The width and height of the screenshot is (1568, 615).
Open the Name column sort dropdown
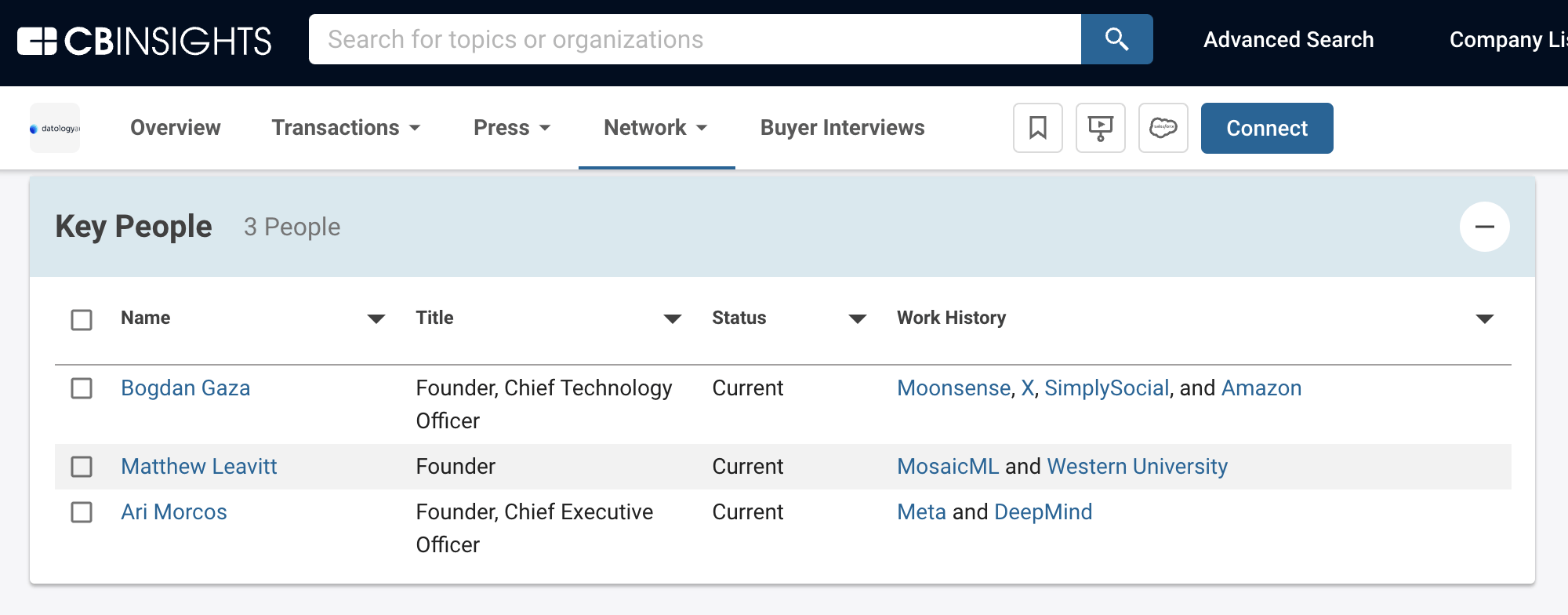[376, 318]
